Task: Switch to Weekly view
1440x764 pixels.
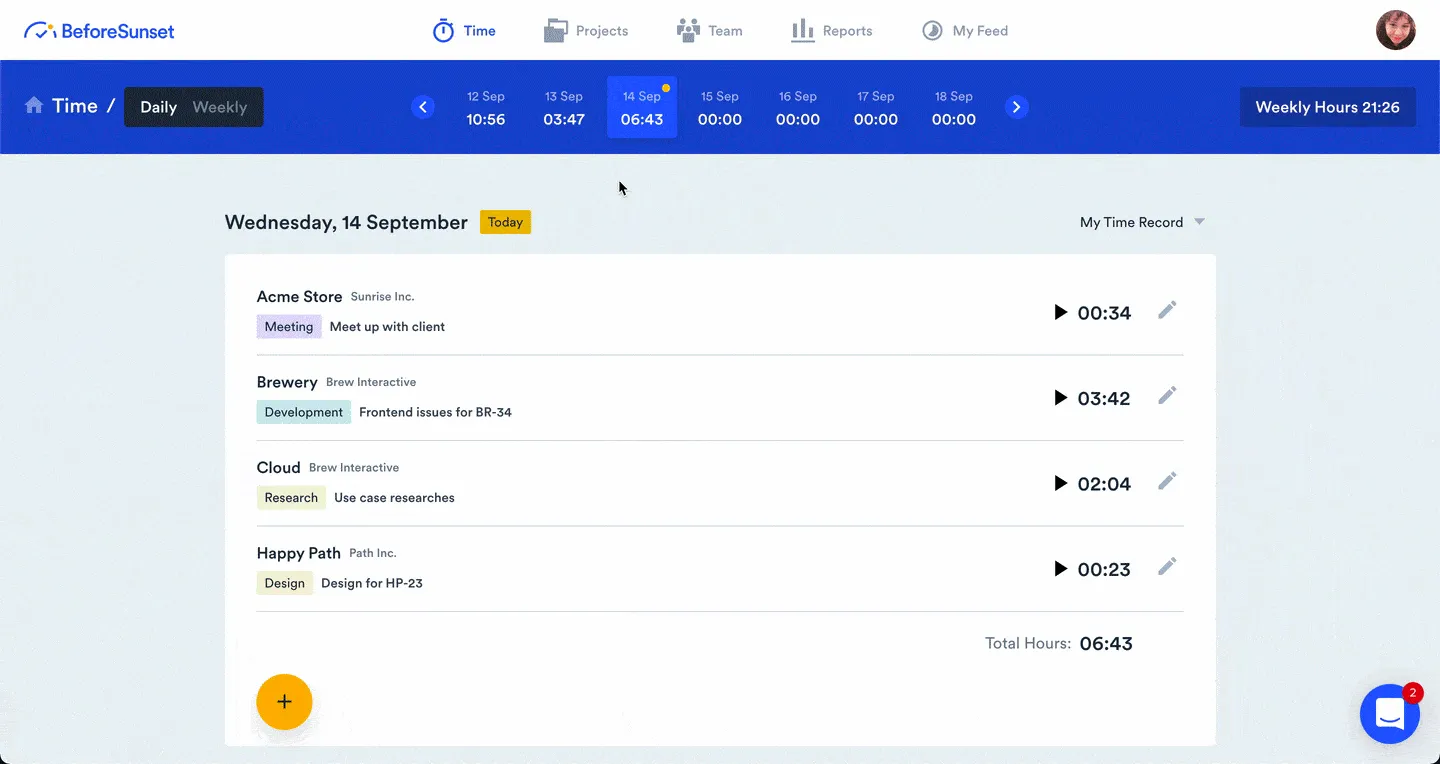Action: (220, 107)
